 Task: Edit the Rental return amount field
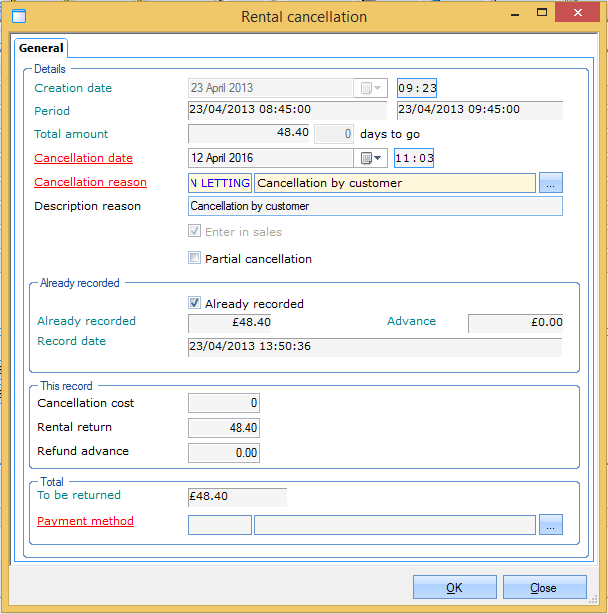click(x=224, y=428)
